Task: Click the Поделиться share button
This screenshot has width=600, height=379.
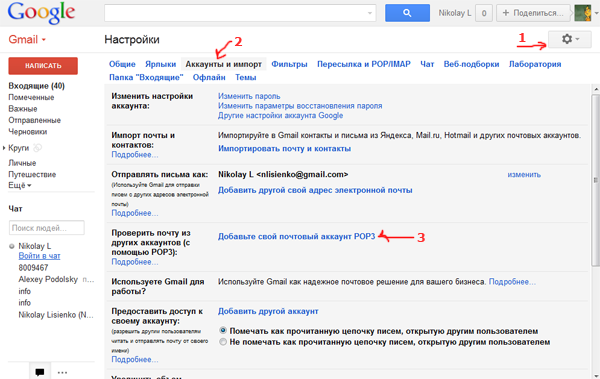Action: [534, 13]
